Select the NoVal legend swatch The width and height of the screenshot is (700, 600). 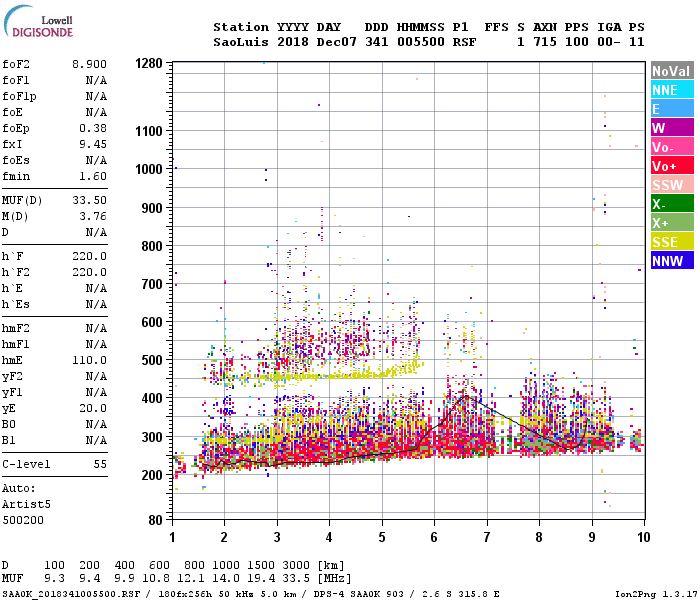point(672,71)
